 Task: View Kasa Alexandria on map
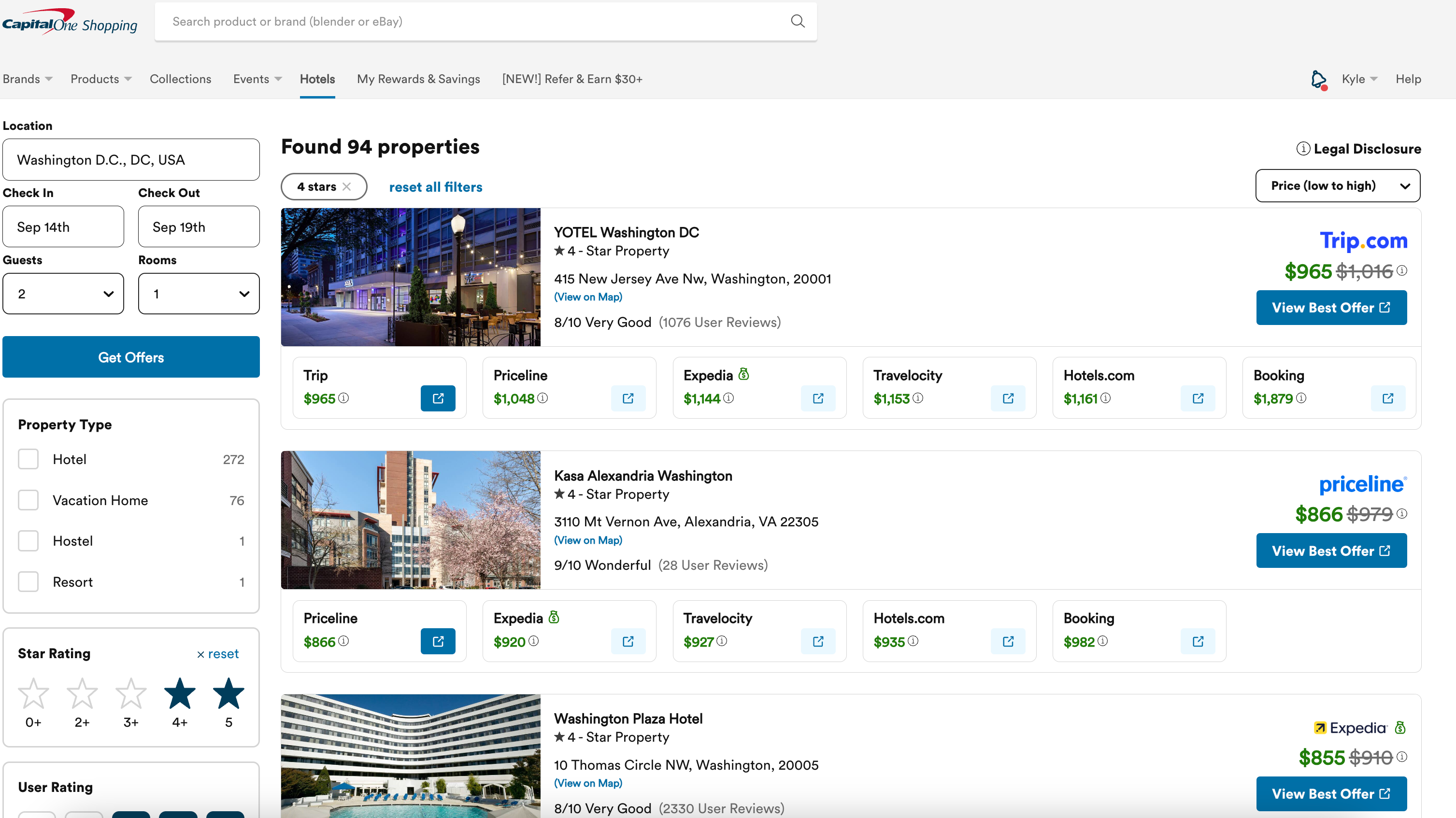588,540
